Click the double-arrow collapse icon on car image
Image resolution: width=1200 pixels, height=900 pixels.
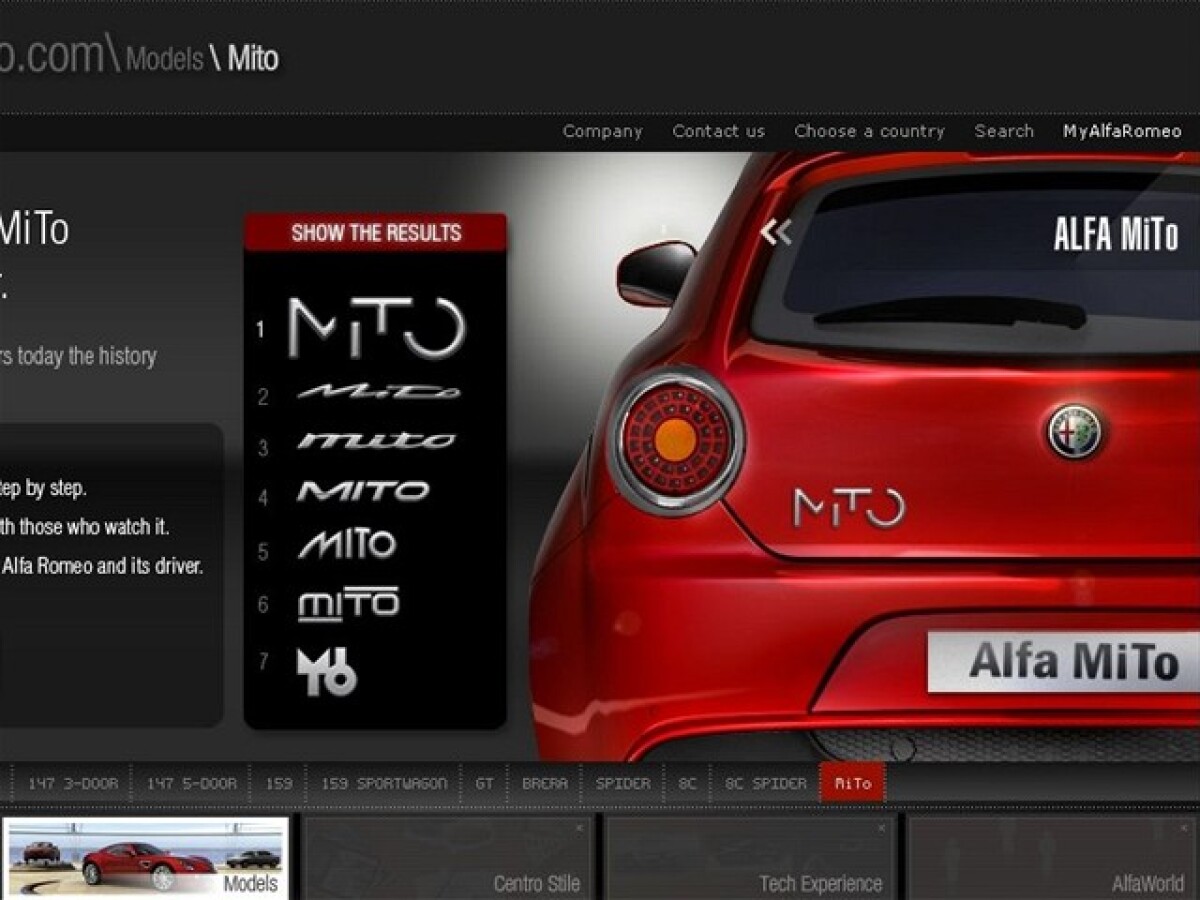(775, 232)
